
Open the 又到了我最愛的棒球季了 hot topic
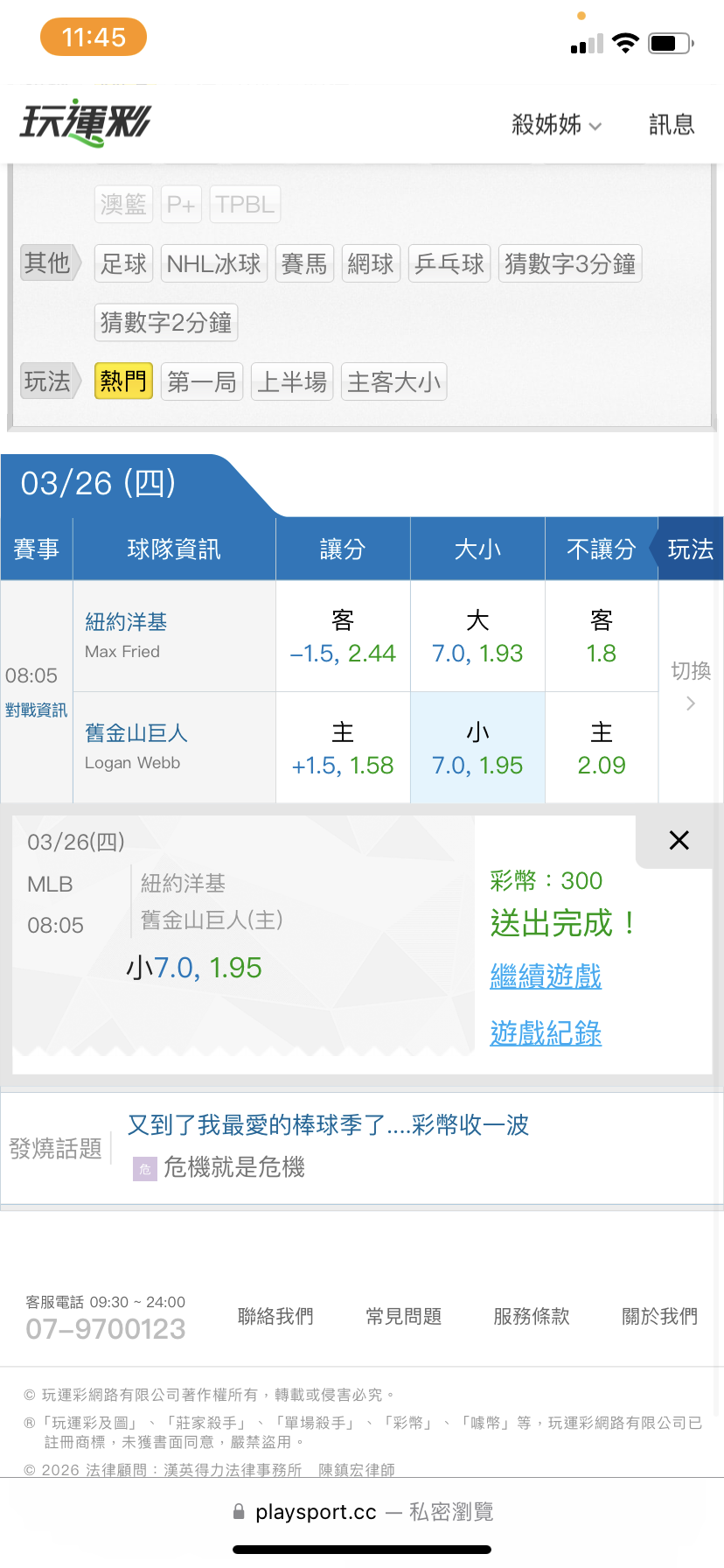tap(328, 1125)
